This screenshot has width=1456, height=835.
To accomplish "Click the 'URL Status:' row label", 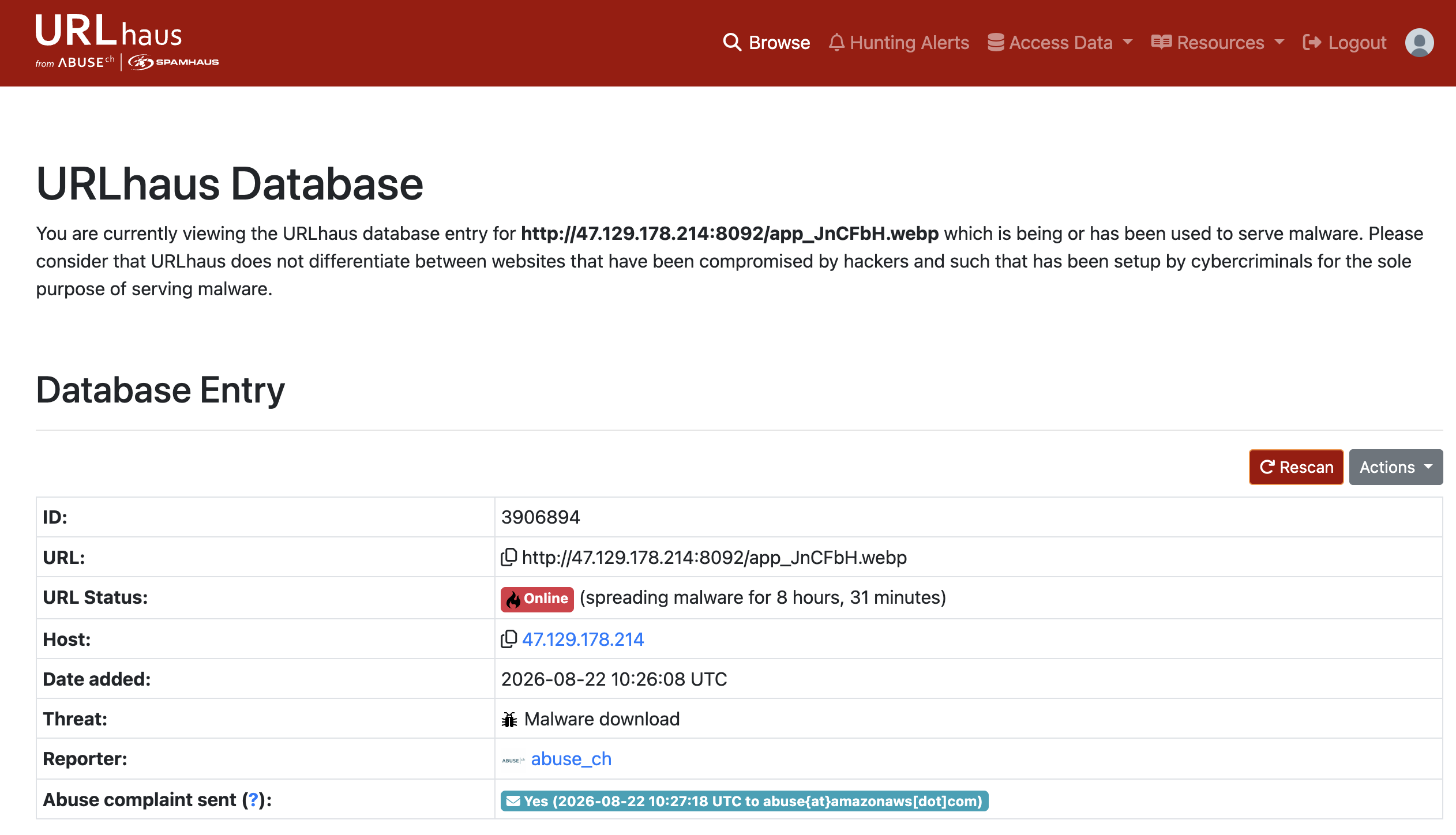I will 95,597.
